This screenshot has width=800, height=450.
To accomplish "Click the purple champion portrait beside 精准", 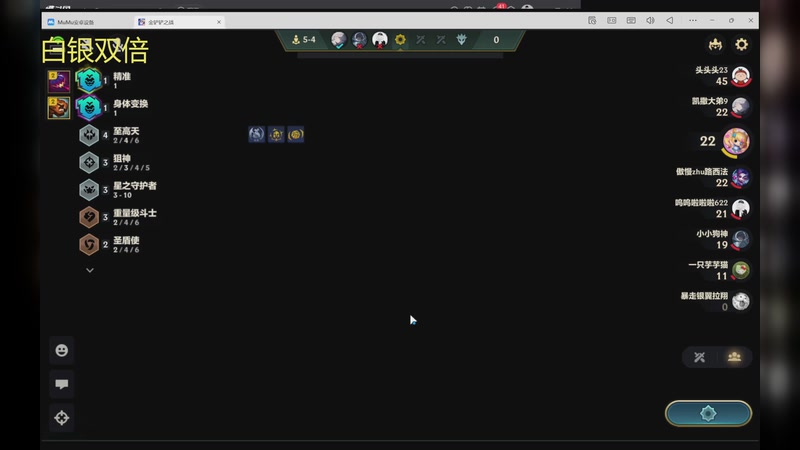I will click(59, 82).
